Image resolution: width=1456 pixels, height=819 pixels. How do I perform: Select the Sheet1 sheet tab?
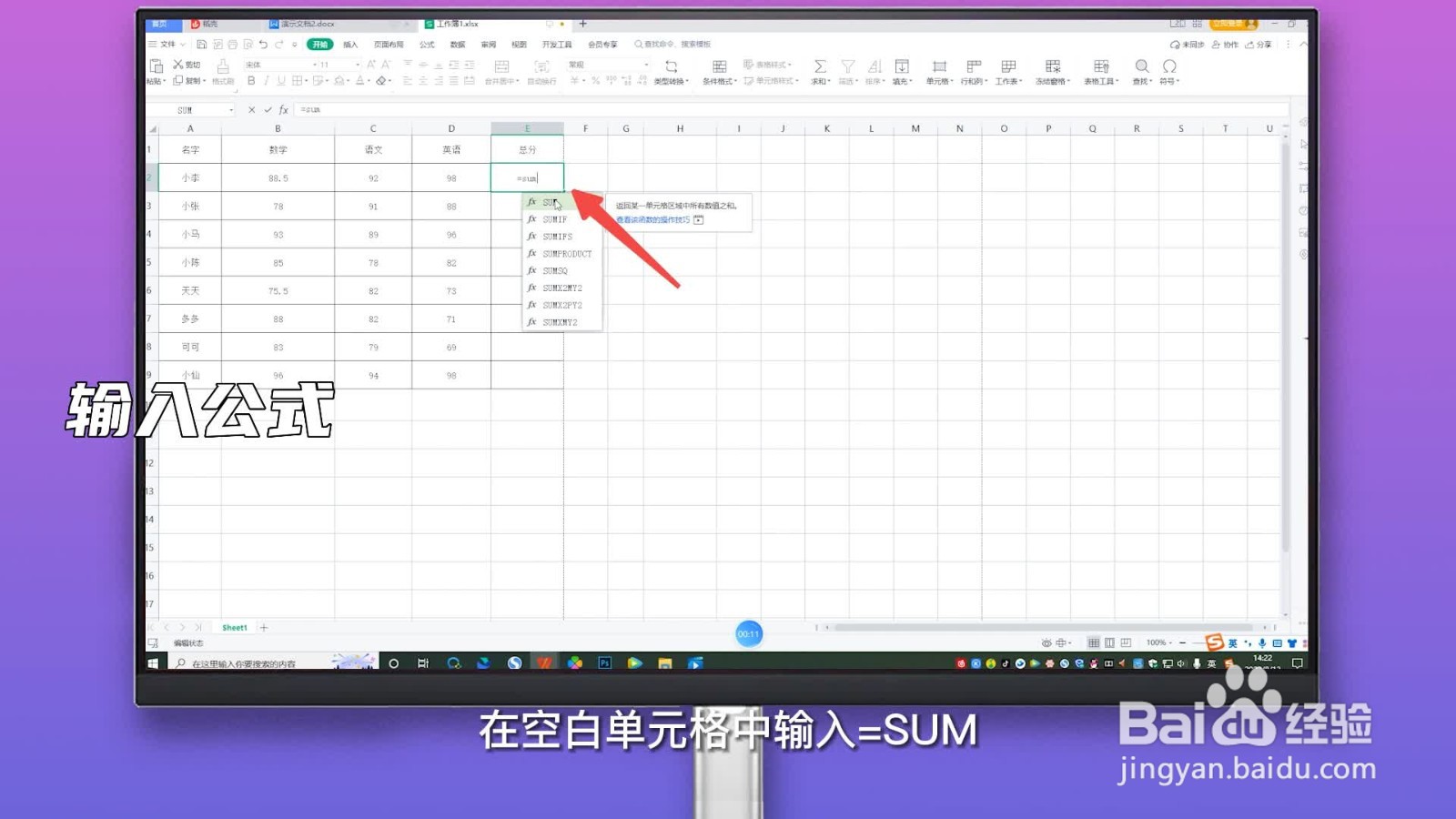235,628
